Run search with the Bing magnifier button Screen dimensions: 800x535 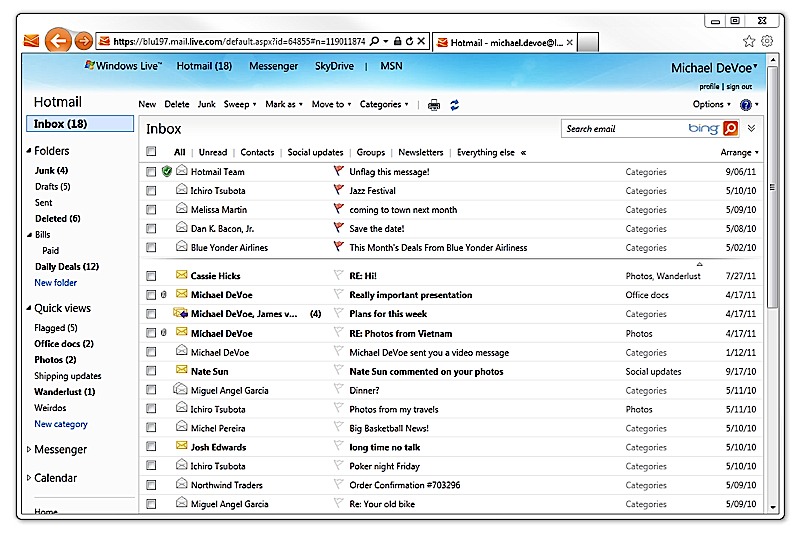coord(731,128)
